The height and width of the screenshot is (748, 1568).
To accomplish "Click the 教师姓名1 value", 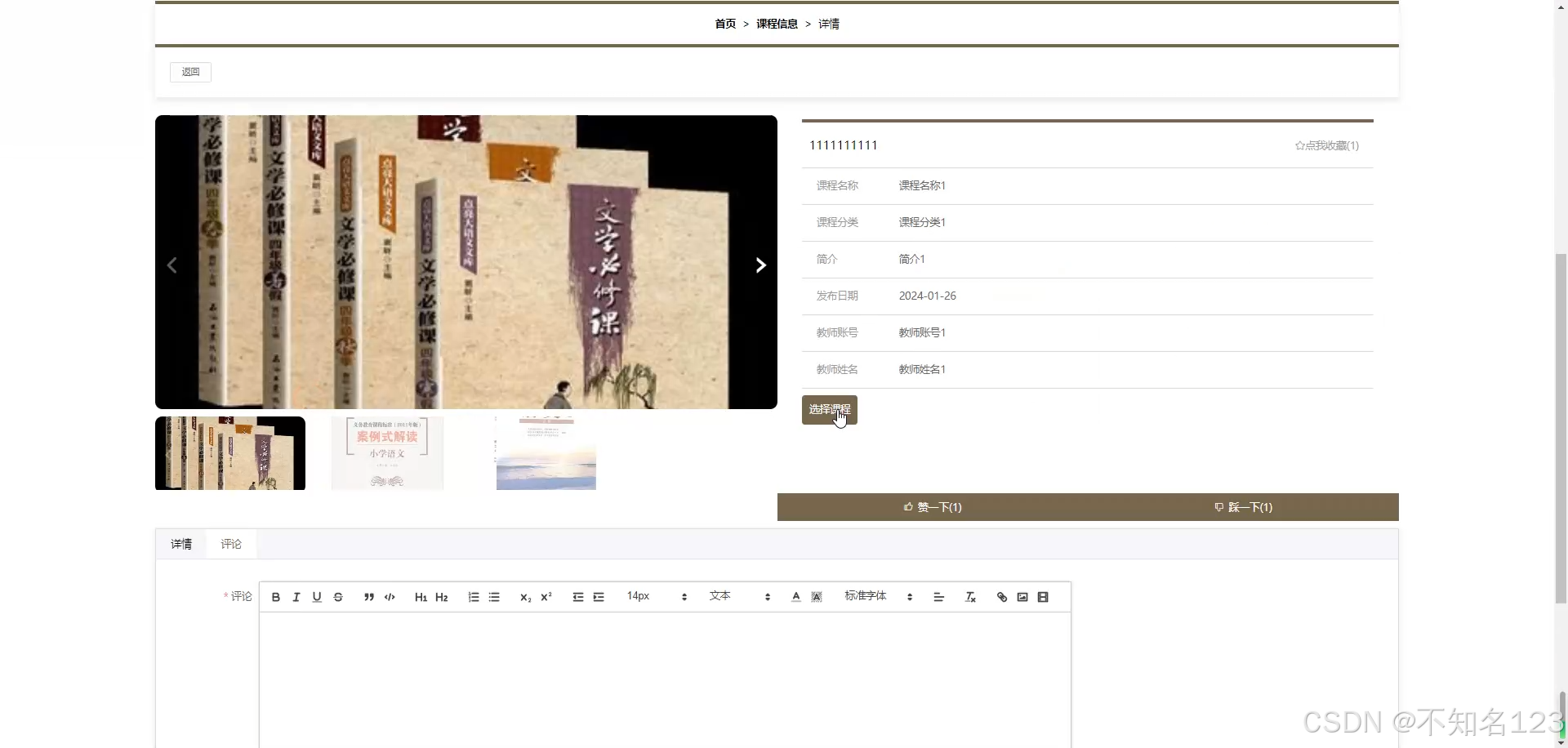I will point(922,369).
